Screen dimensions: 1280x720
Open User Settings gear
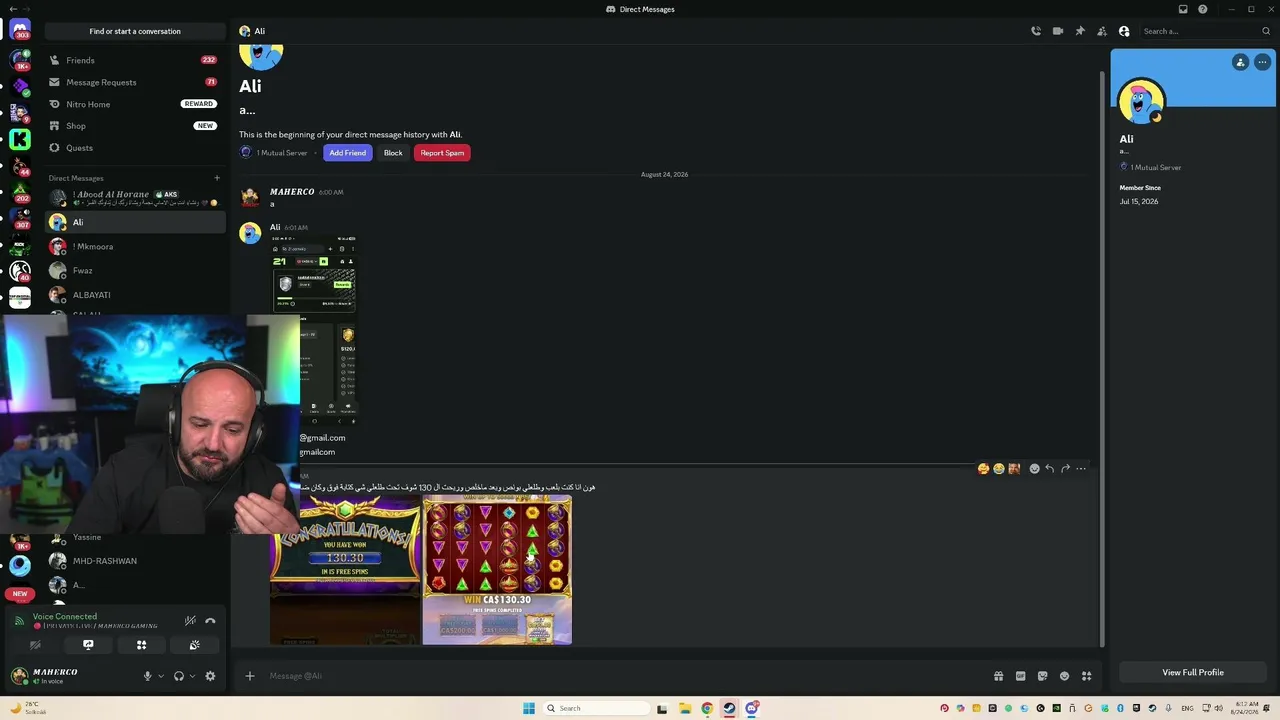pyautogui.click(x=210, y=676)
